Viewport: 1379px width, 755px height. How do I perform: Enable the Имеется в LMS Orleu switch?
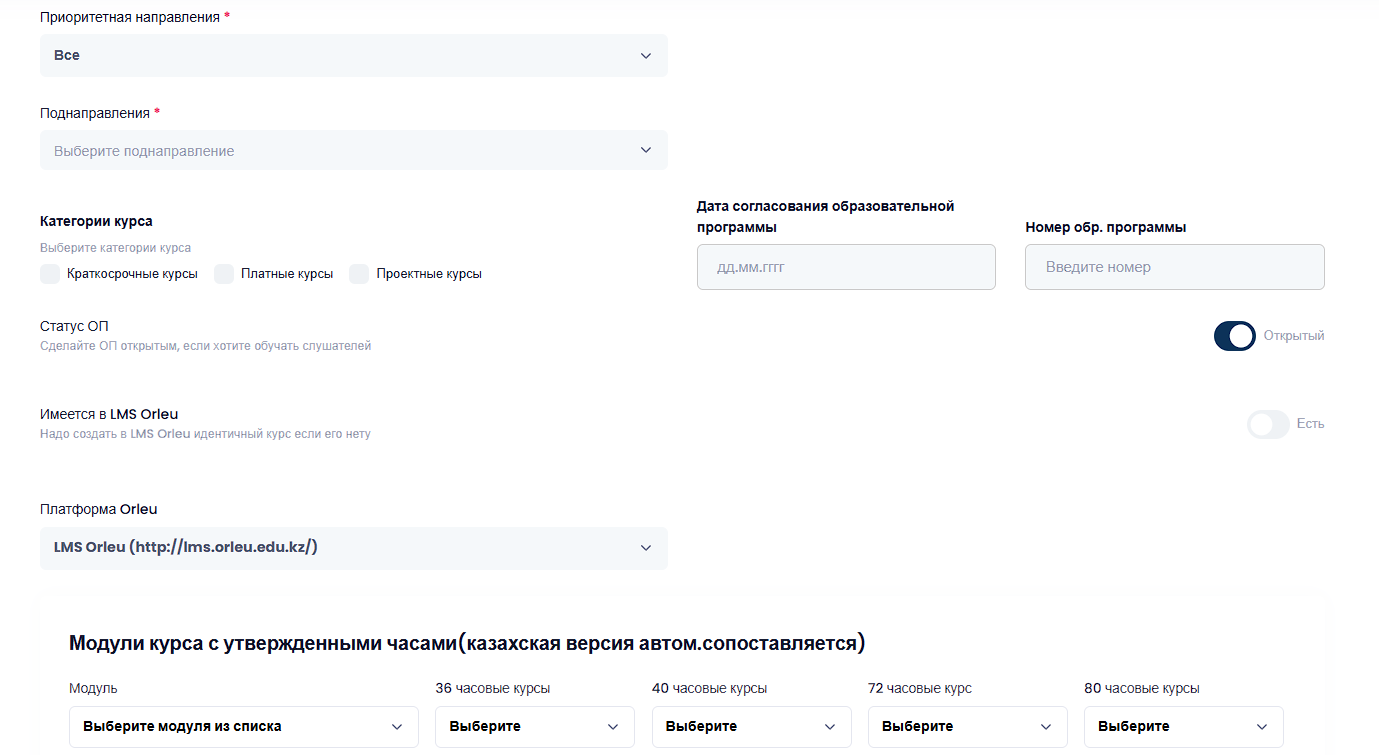point(1267,424)
